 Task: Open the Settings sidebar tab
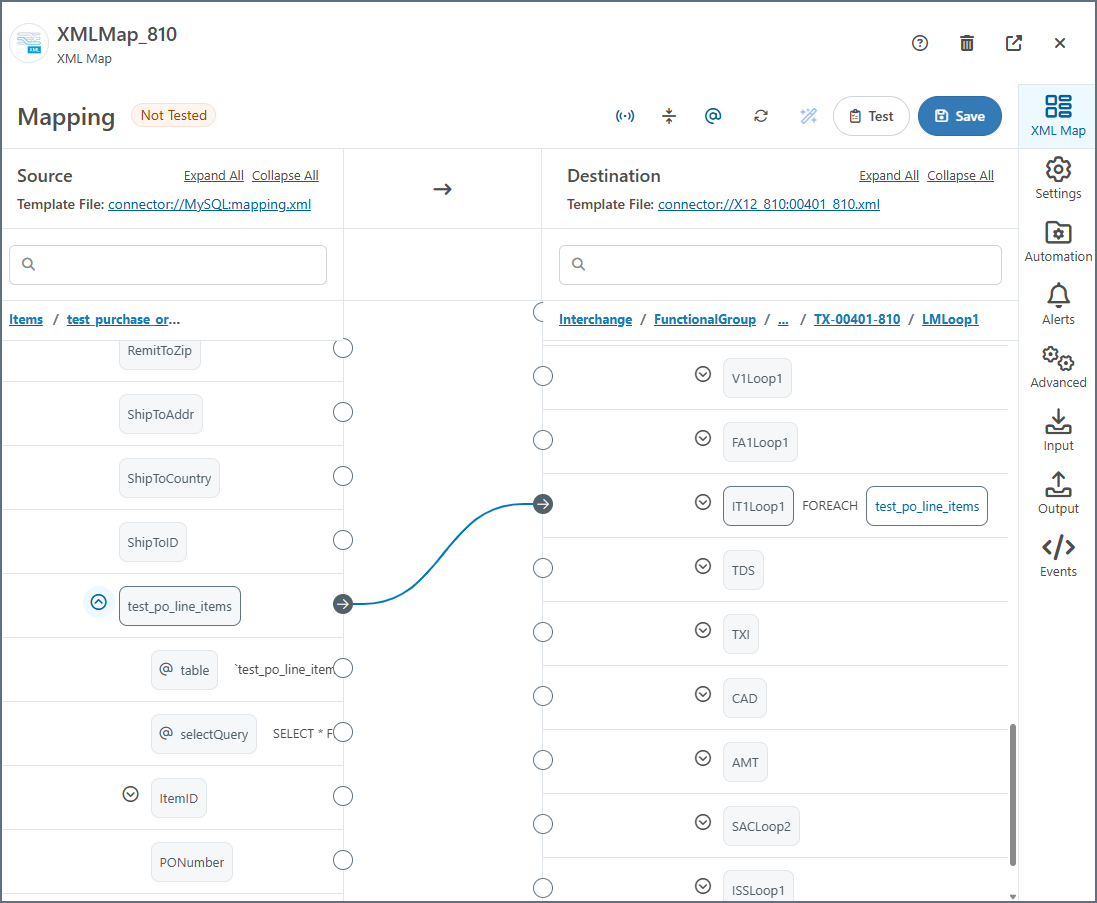1058,179
